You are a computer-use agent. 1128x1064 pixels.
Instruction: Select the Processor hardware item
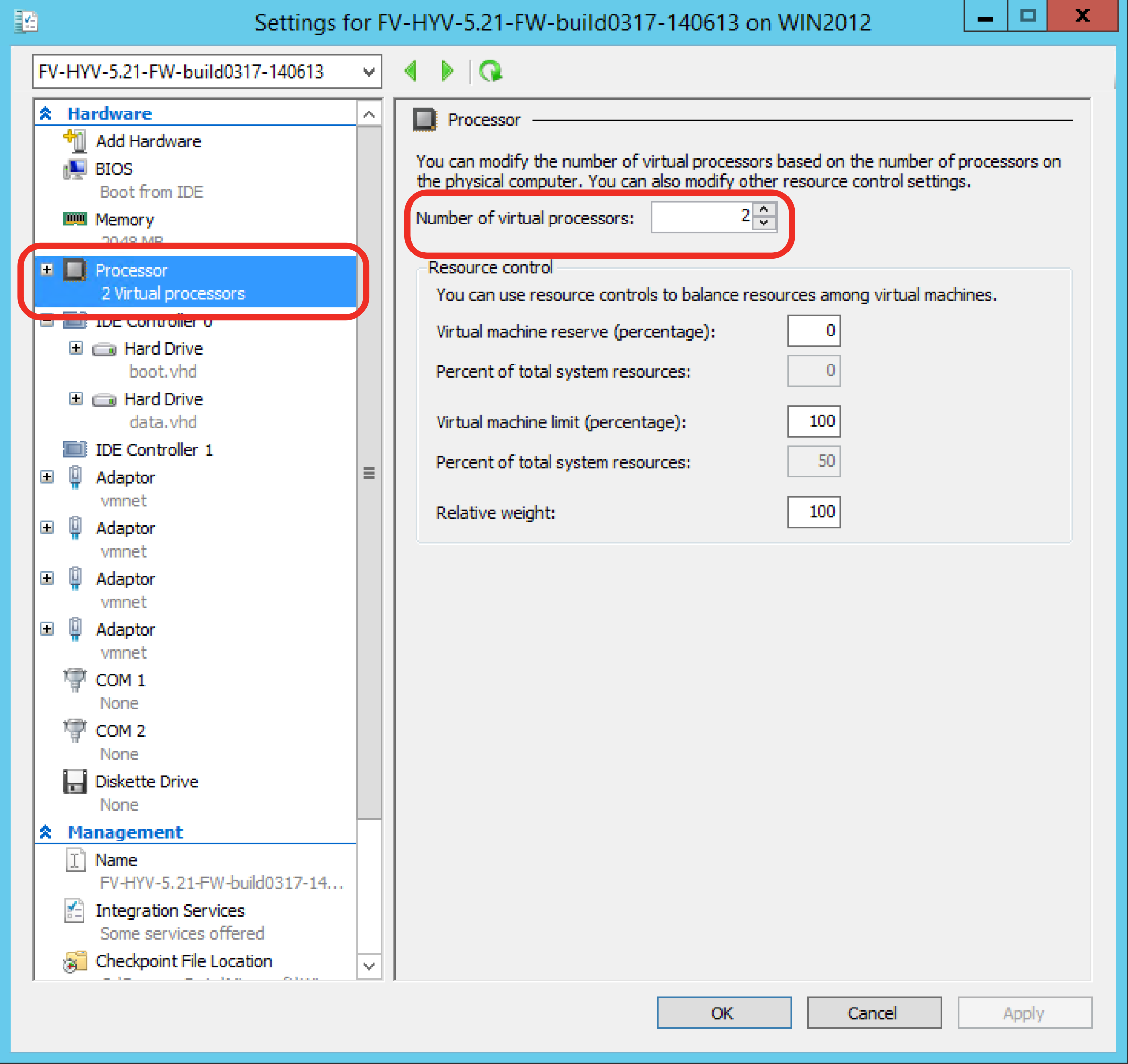click(132, 271)
